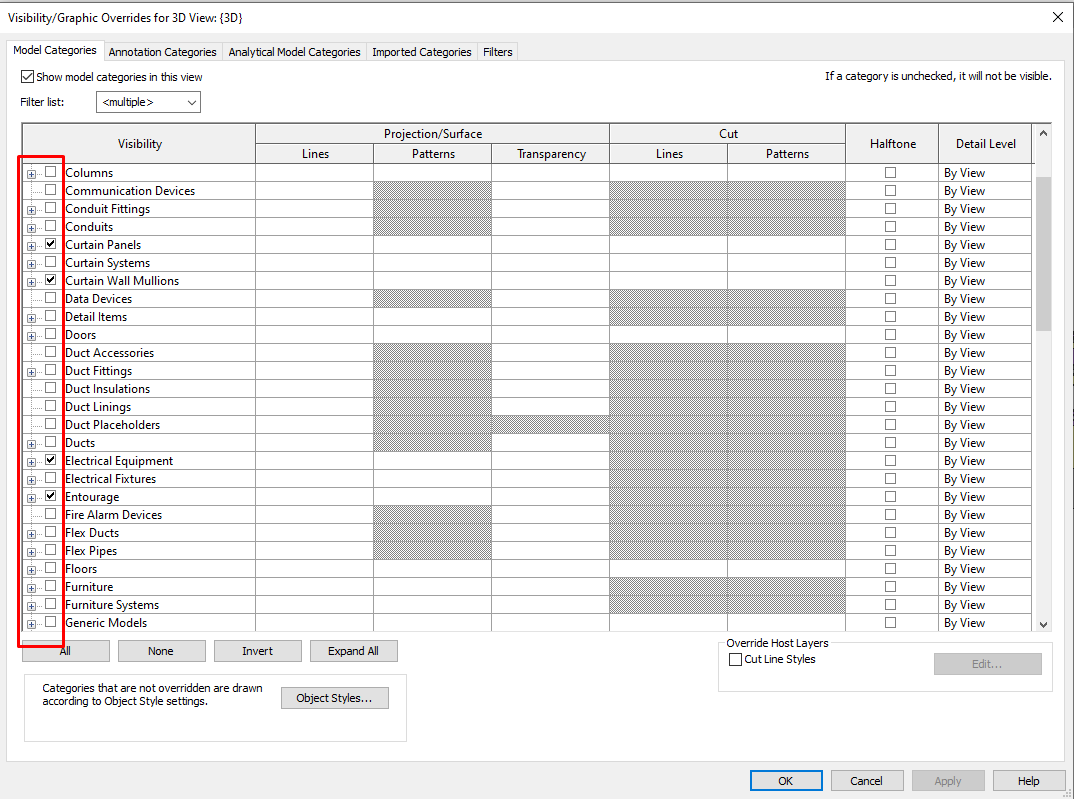Confirm with the OK button
1074x799 pixels.
(x=786, y=781)
